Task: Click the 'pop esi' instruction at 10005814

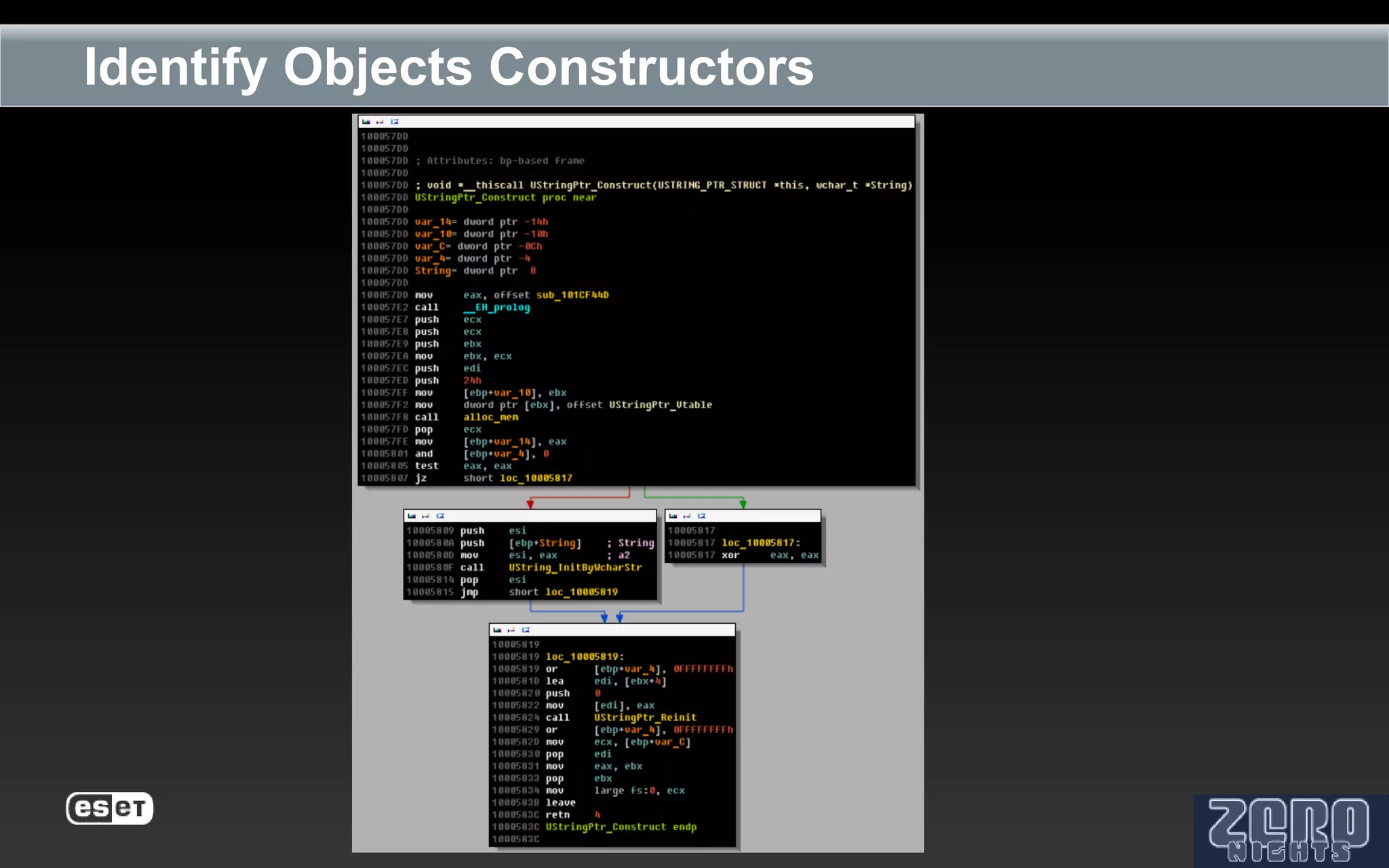Action: 494,579
